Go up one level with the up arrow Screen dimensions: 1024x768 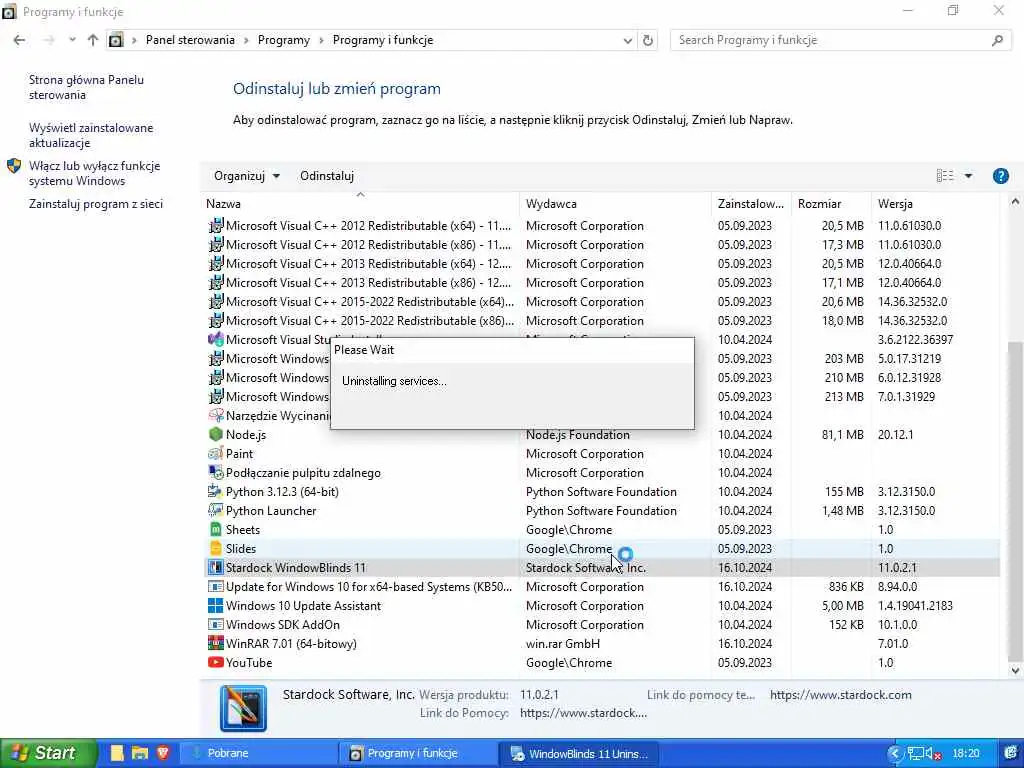pos(93,40)
